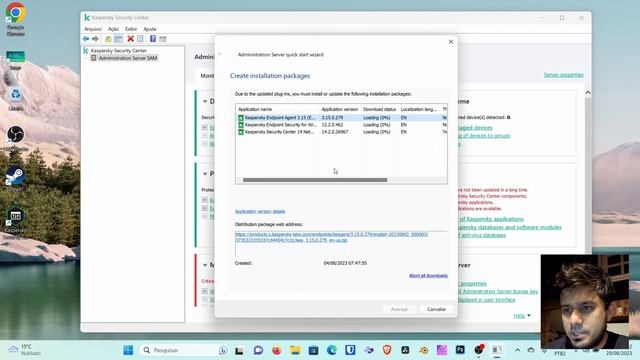Viewport: 640px width, 360px height.
Task: Expand first plus box in Protection section
Action: (x=204, y=200)
